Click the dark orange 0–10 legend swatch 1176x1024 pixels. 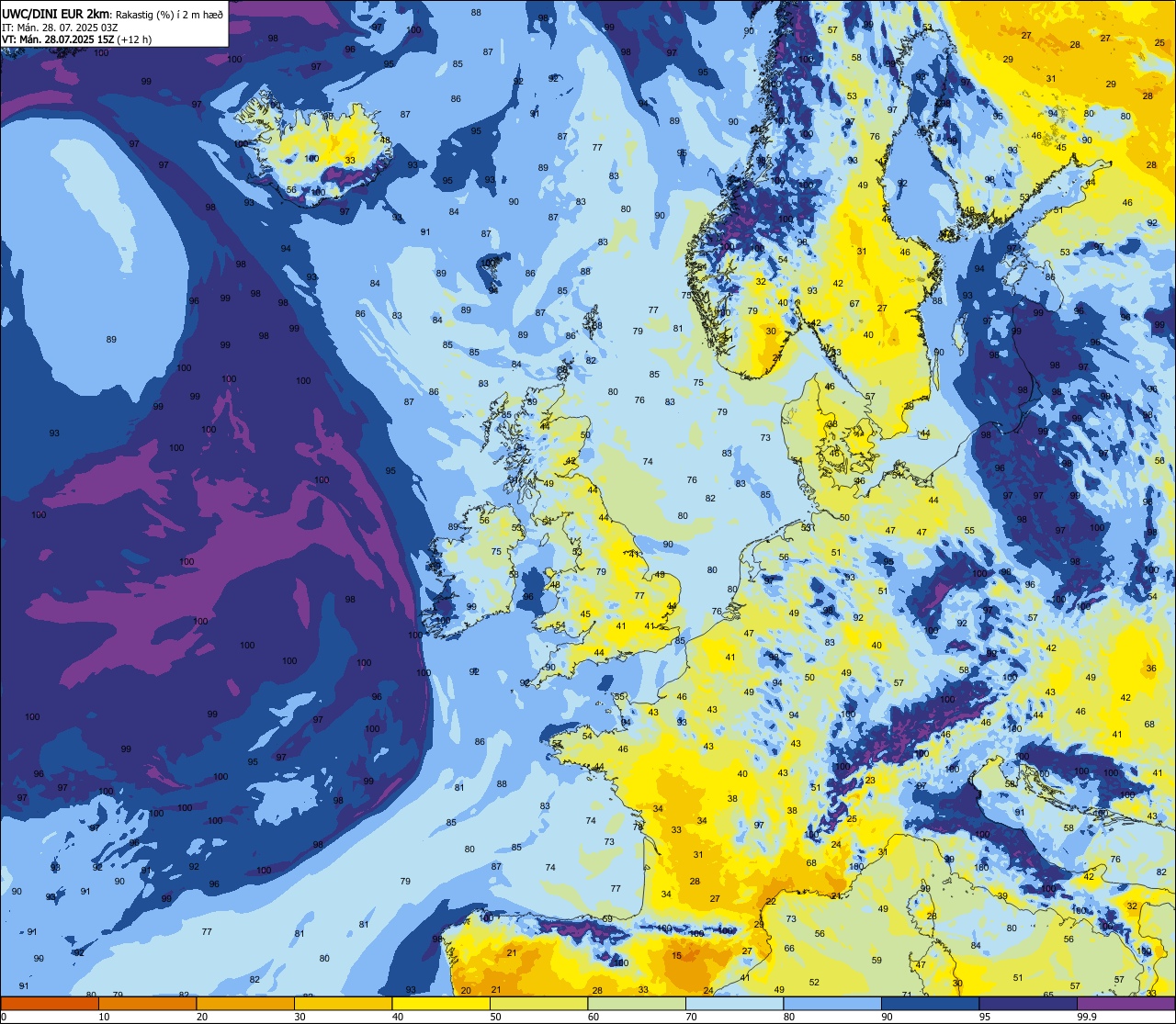click(50, 1004)
